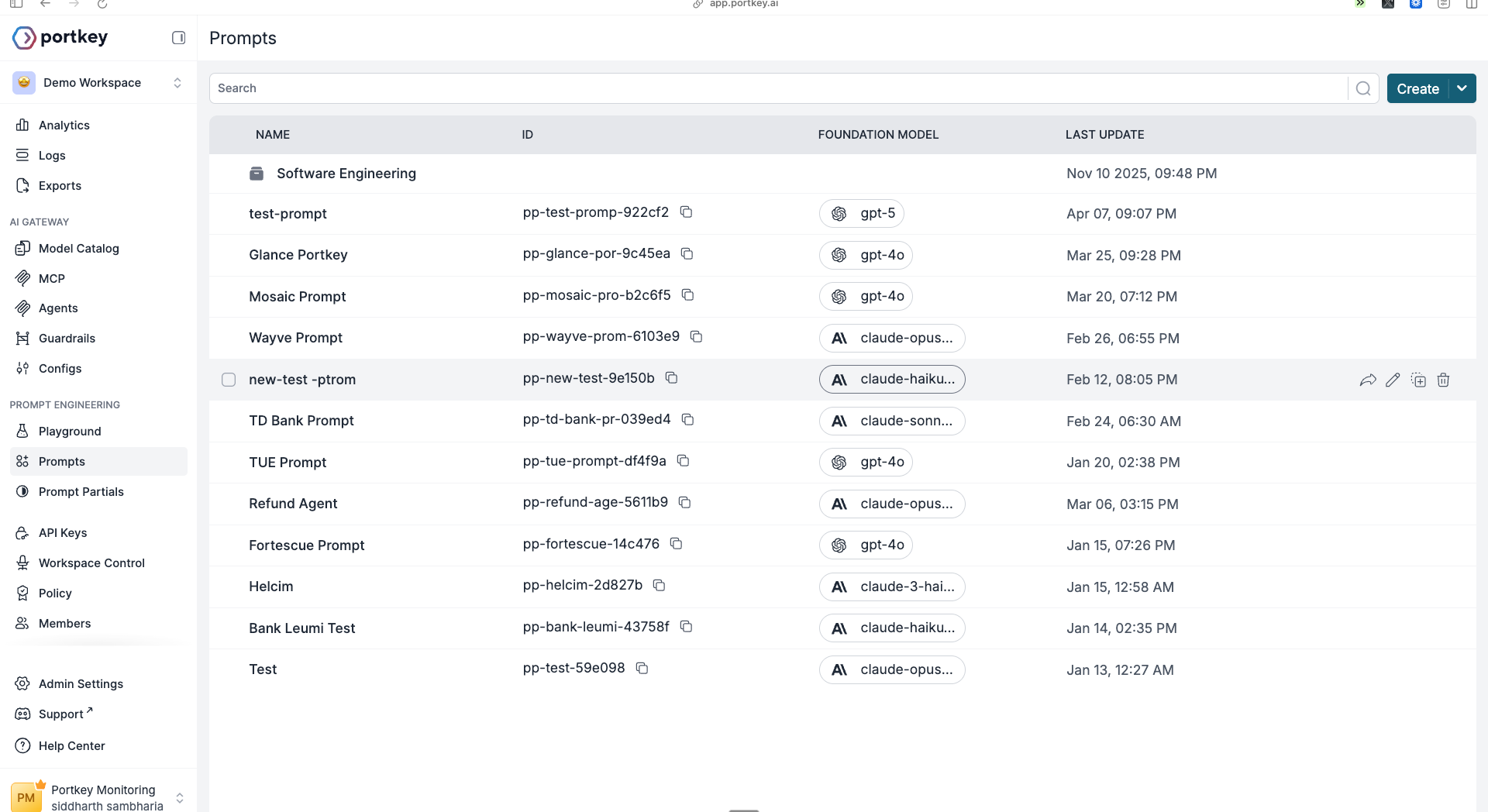The image size is (1488, 812).
Task: Duplicate the new-test -ptrom prompt
Action: pyautogui.click(x=1418, y=380)
